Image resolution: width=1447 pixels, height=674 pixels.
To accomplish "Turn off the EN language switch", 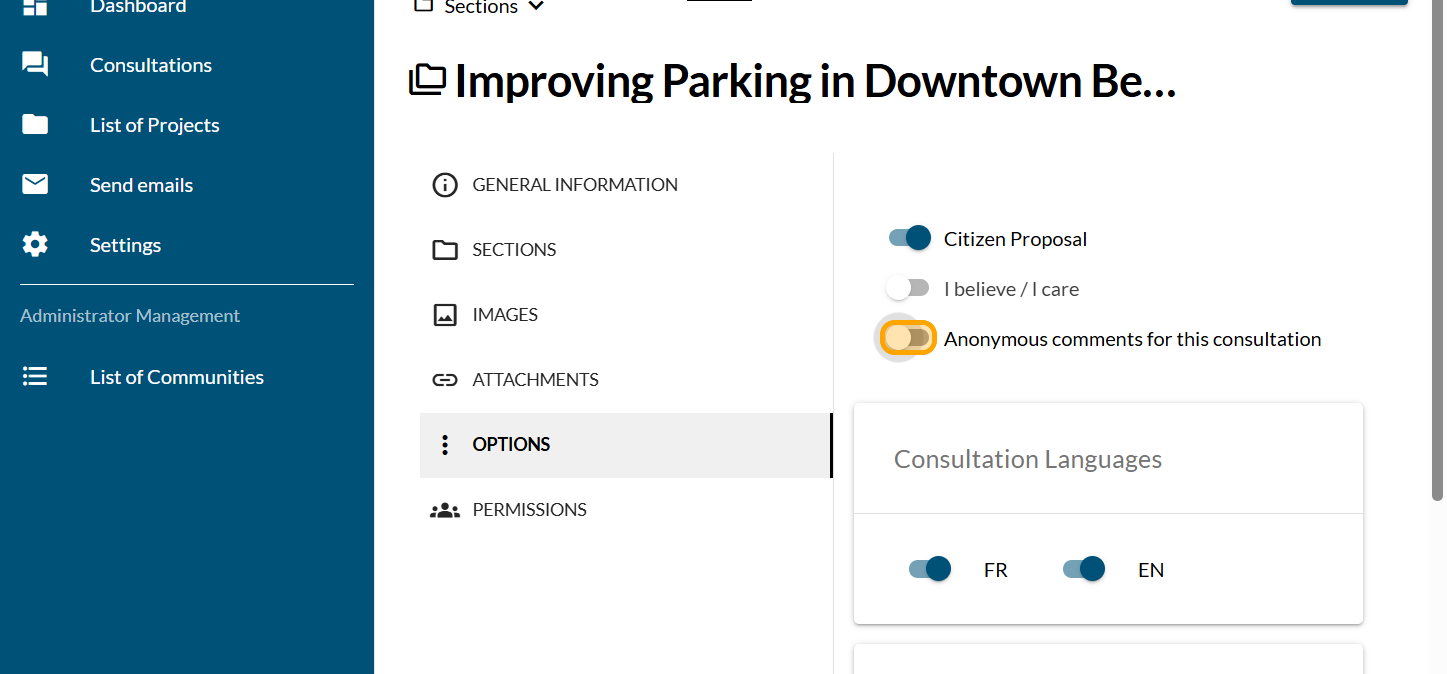I will [1083, 569].
